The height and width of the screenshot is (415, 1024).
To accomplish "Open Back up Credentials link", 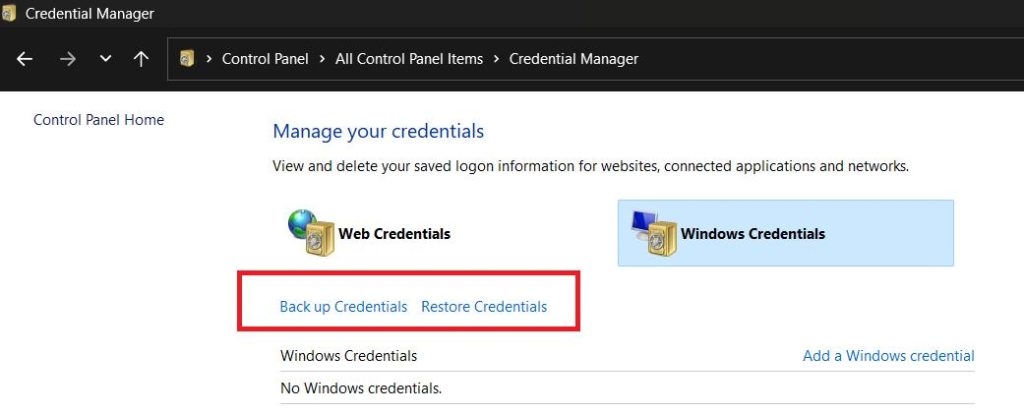I will [x=344, y=307].
